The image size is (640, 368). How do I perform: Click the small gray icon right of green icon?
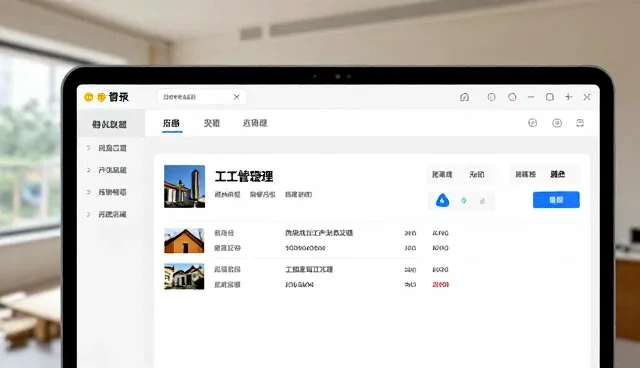tap(482, 201)
